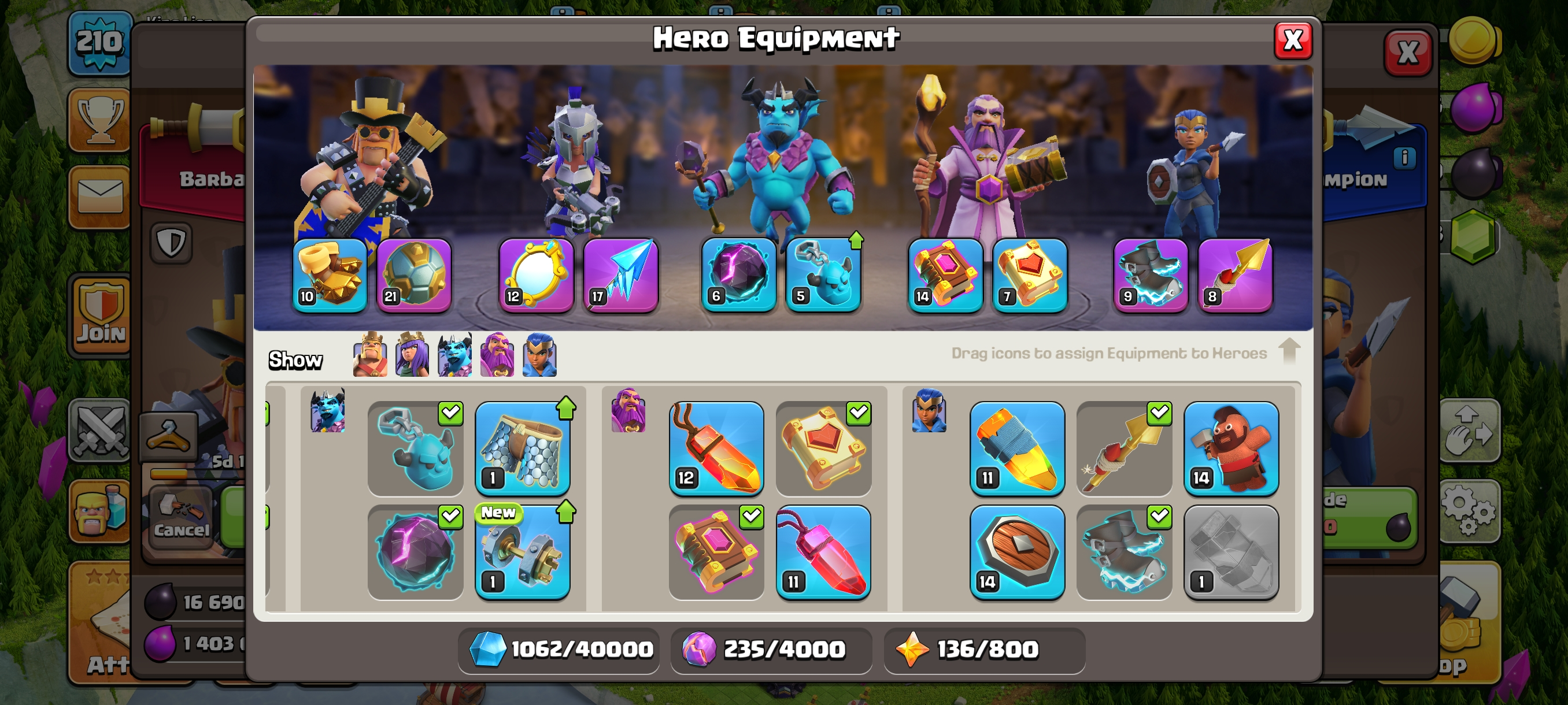Image resolution: width=1568 pixels, height=705 pixels.
Task: Choose the New dumbbell equipment item
Action: 523,552
